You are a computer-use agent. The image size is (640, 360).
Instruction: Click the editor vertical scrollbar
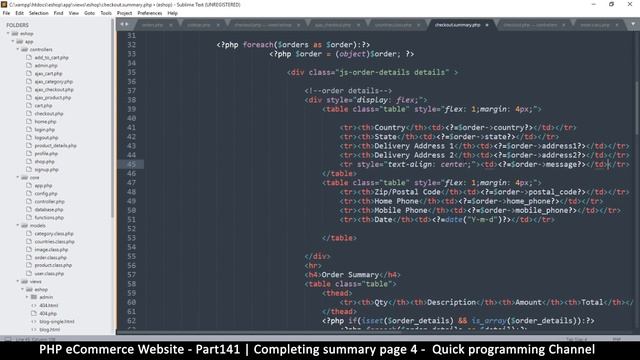point(637,108)
